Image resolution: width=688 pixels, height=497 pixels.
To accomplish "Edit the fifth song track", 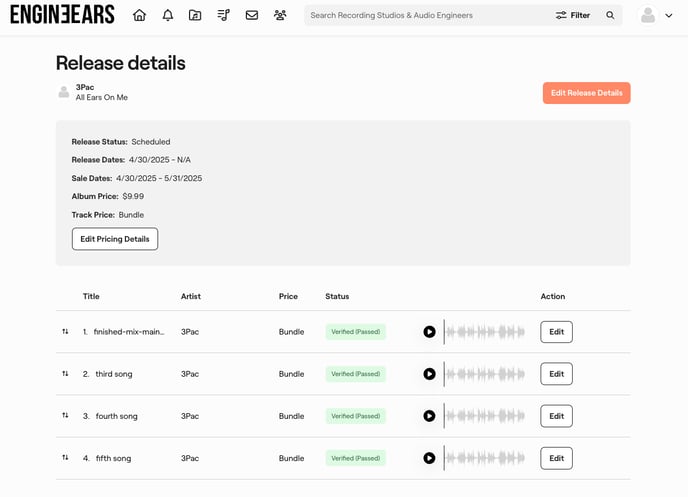I will click(556, 458).
